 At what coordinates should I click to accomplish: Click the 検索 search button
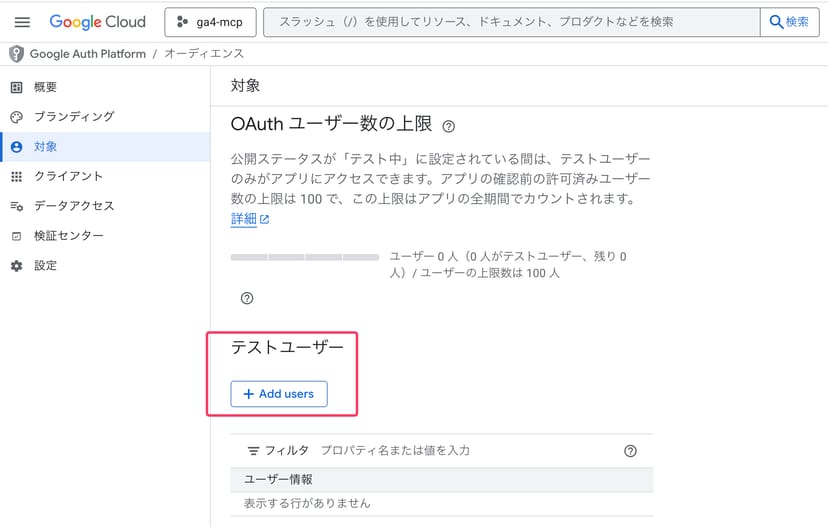789,22
